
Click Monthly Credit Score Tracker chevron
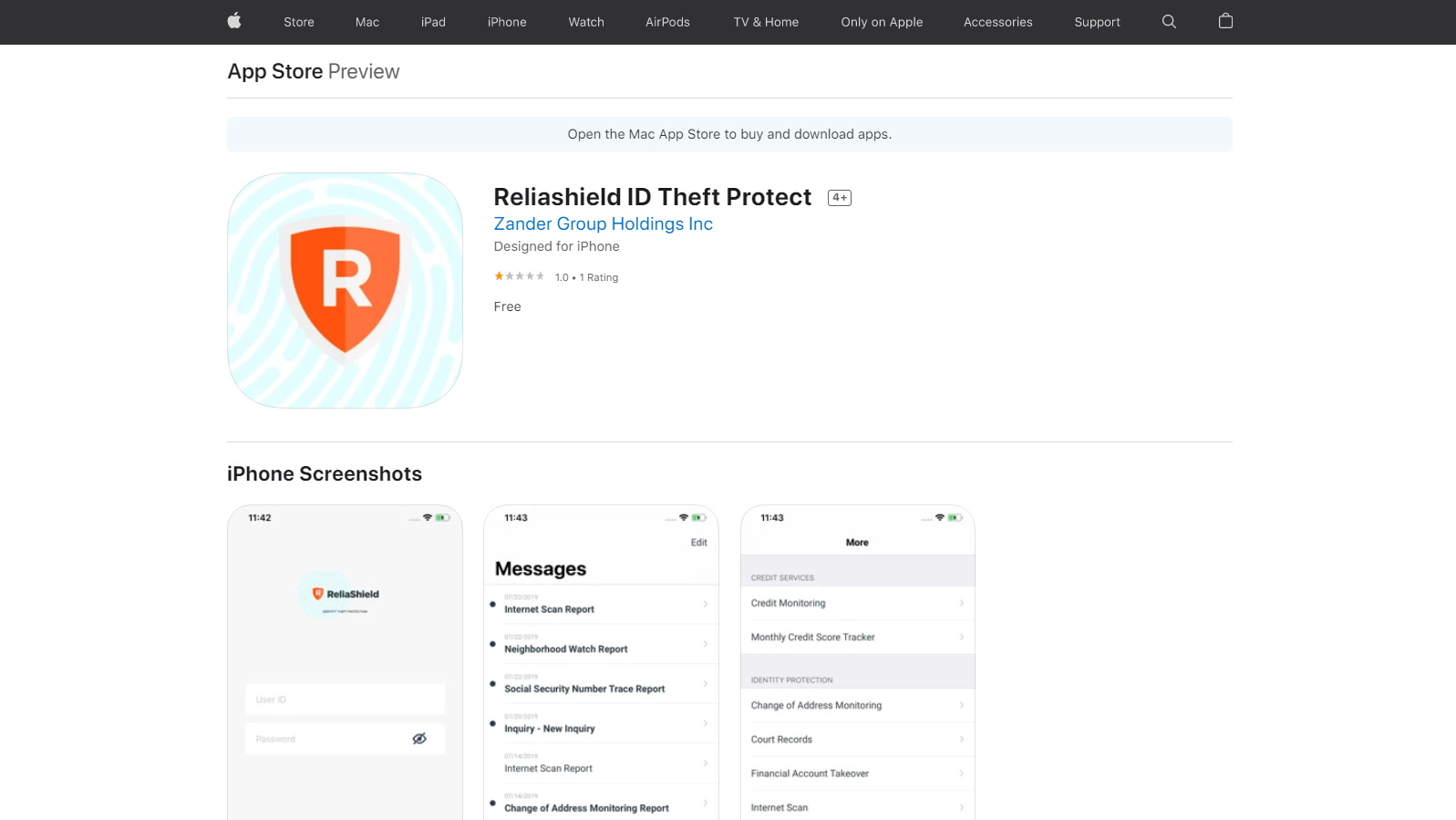click(x=962, y=637)
